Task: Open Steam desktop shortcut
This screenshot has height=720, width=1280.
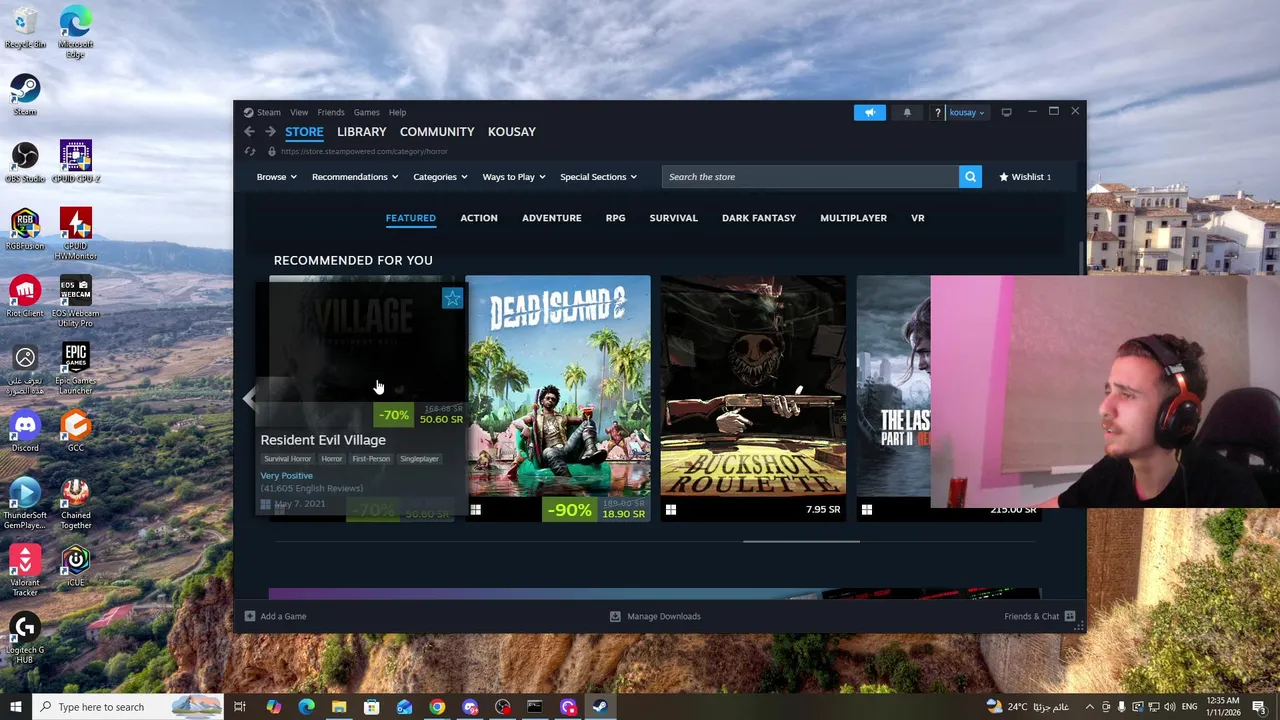Action: [25, 95]
